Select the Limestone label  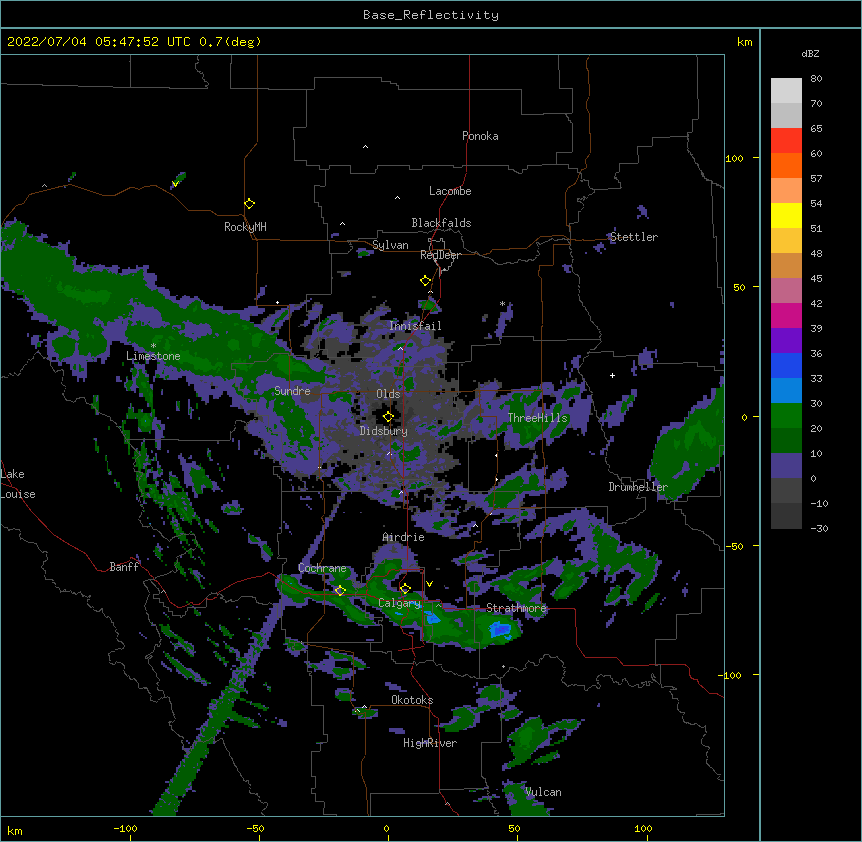click(x=153, y=356)
